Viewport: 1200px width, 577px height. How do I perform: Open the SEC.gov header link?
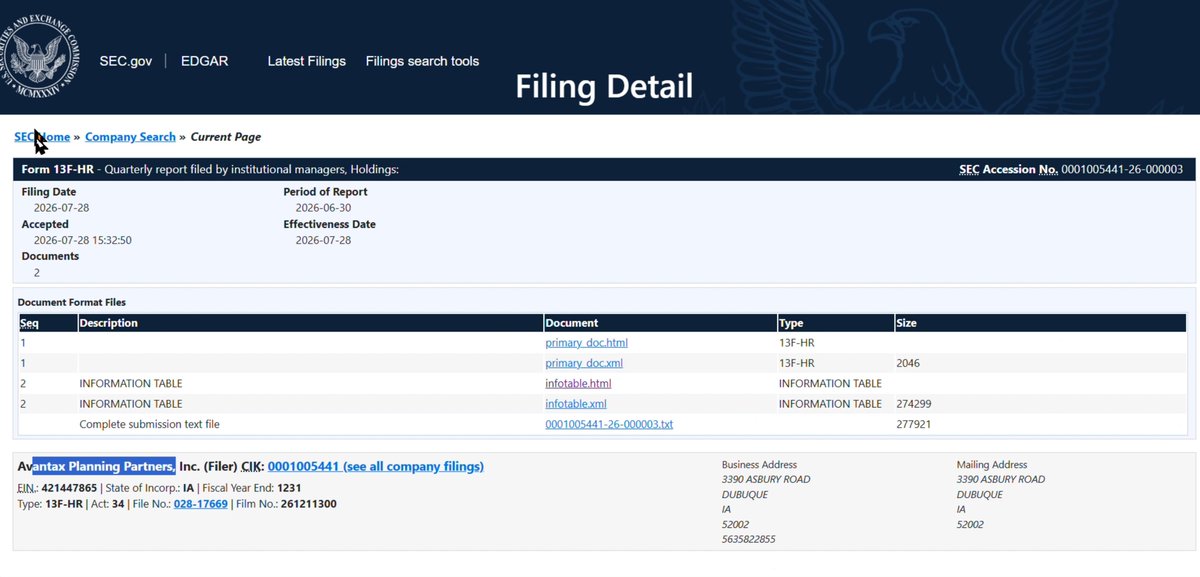[126, 61]
